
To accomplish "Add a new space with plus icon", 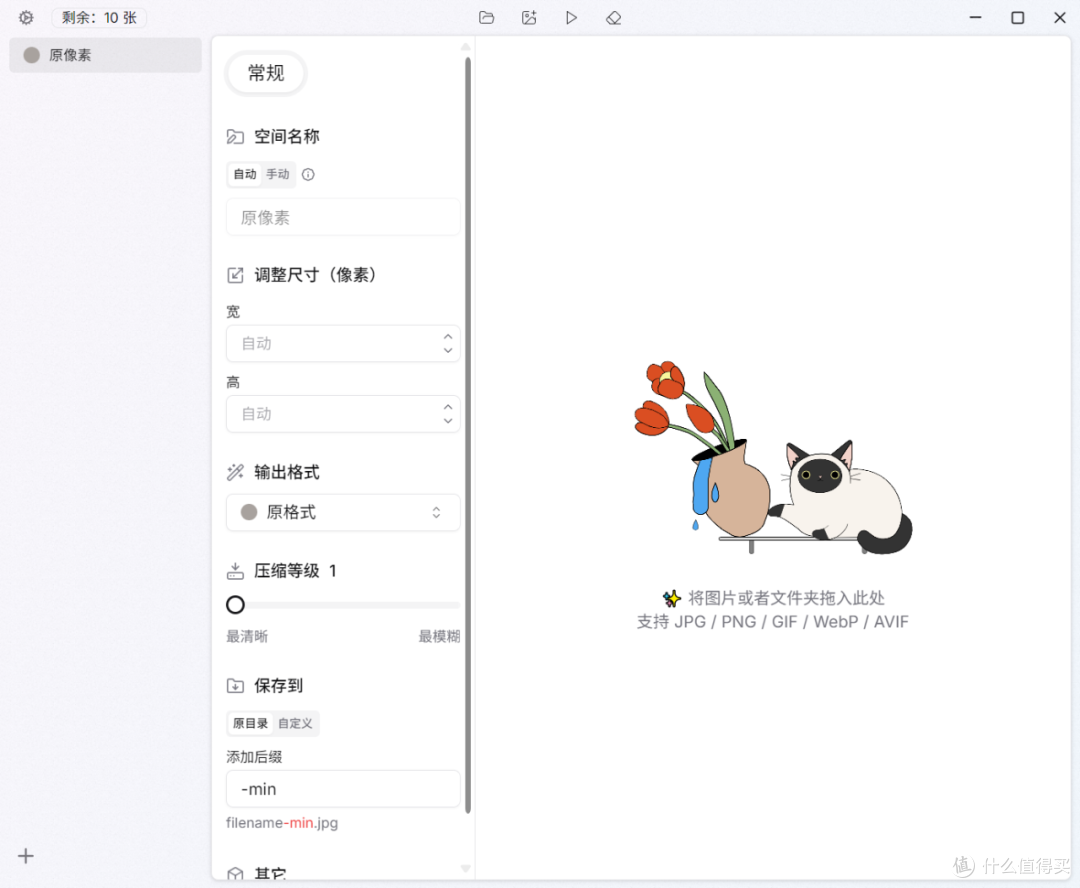I will tap(25, 856).
